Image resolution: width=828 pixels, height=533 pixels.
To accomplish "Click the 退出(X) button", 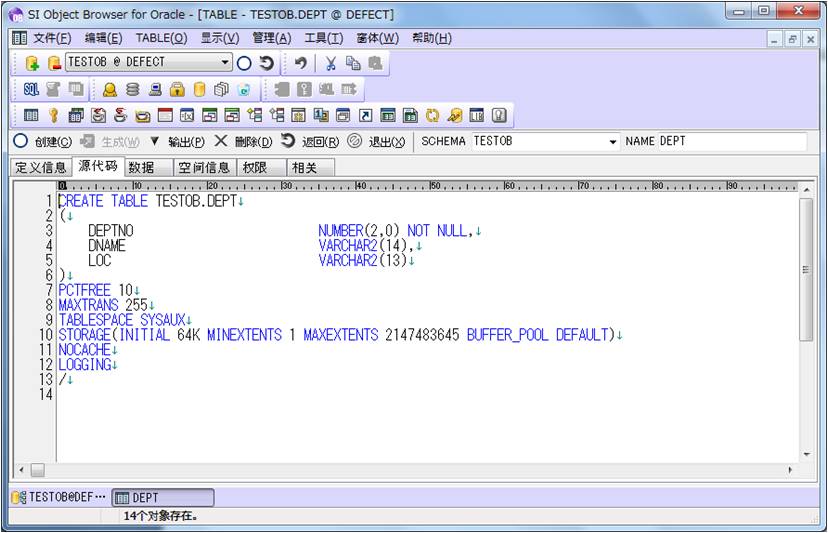I will pyautogui.click(x=376, y=141).
